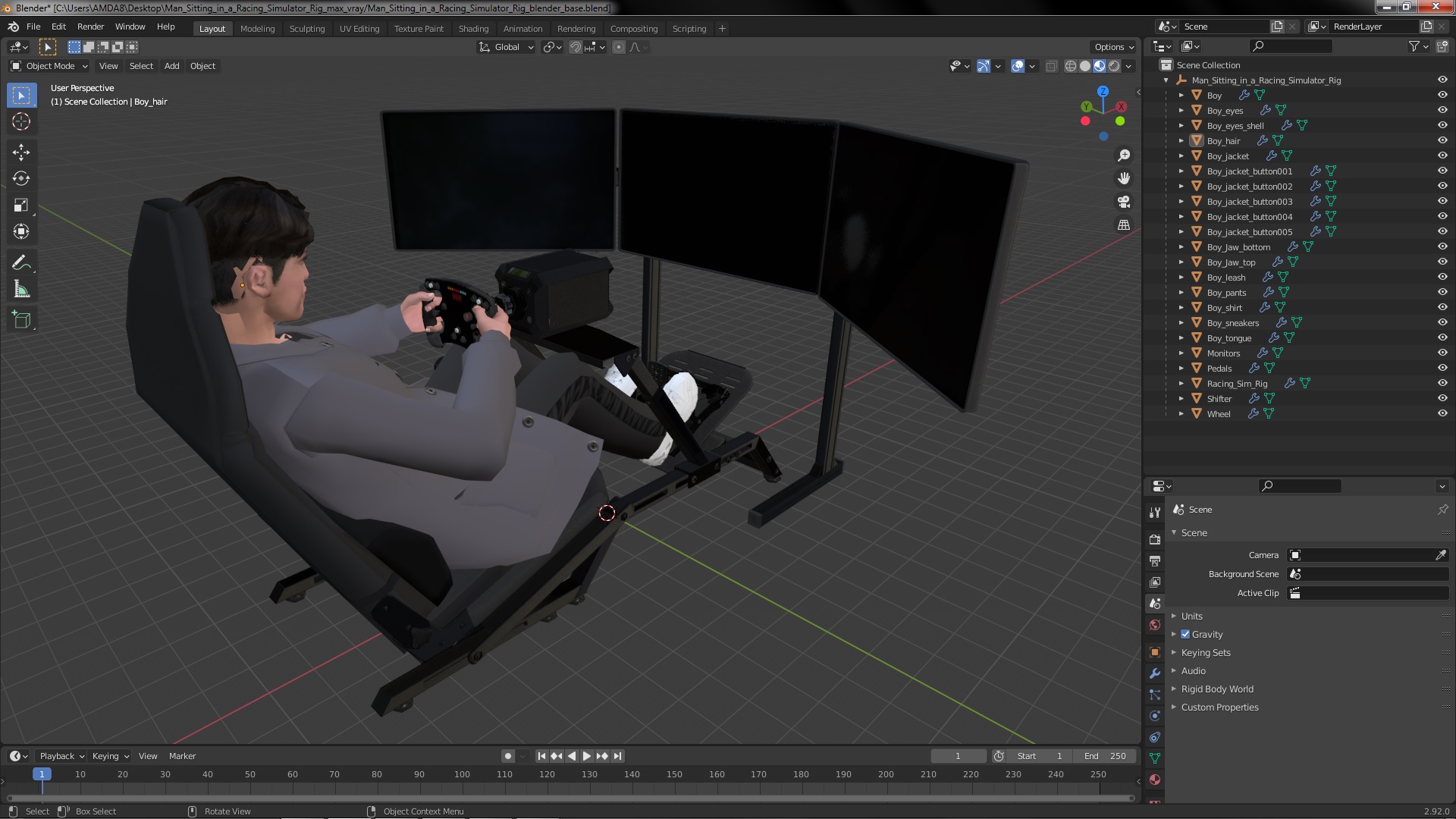Toggle camera view button in viewport
This screenshot has width=1456, height=819.
pyautogui.click(x=1124, y=202)
